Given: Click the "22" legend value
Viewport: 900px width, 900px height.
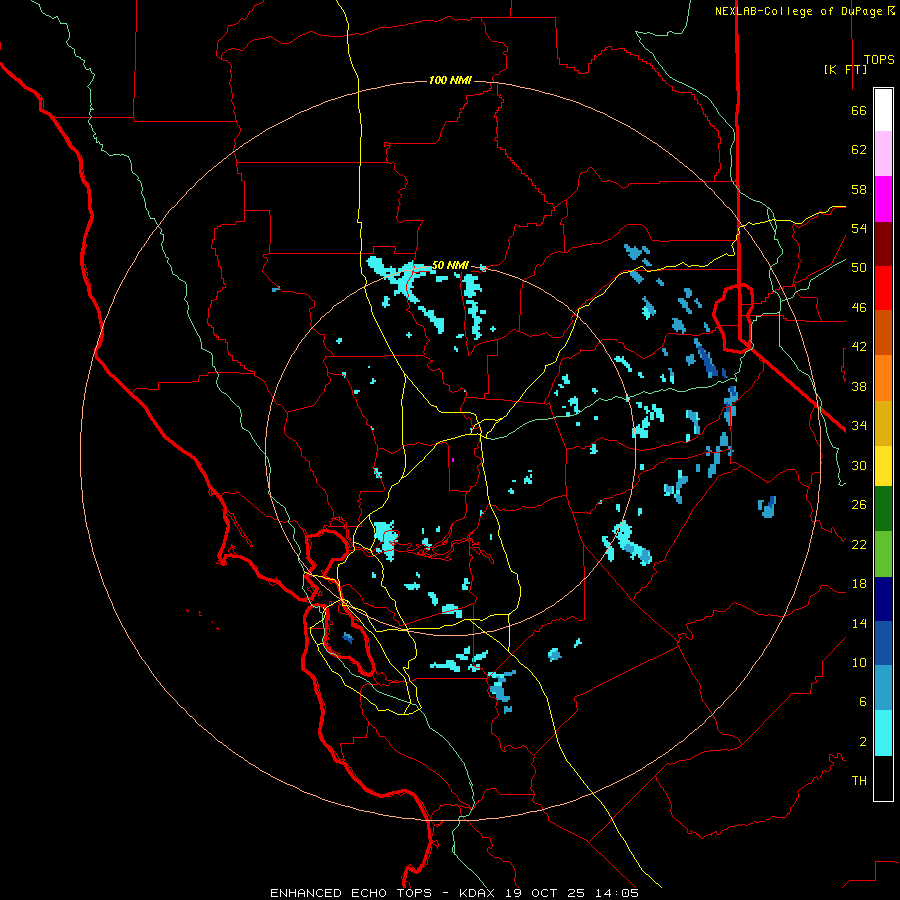Looking at the screenshot, I should tap(859, 544).
